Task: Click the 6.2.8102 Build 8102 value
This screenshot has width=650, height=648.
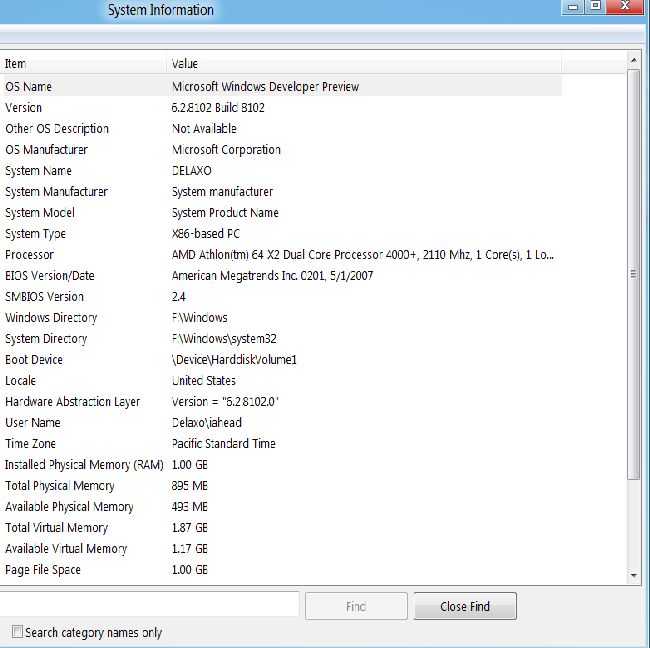Action: coord(218,107)
